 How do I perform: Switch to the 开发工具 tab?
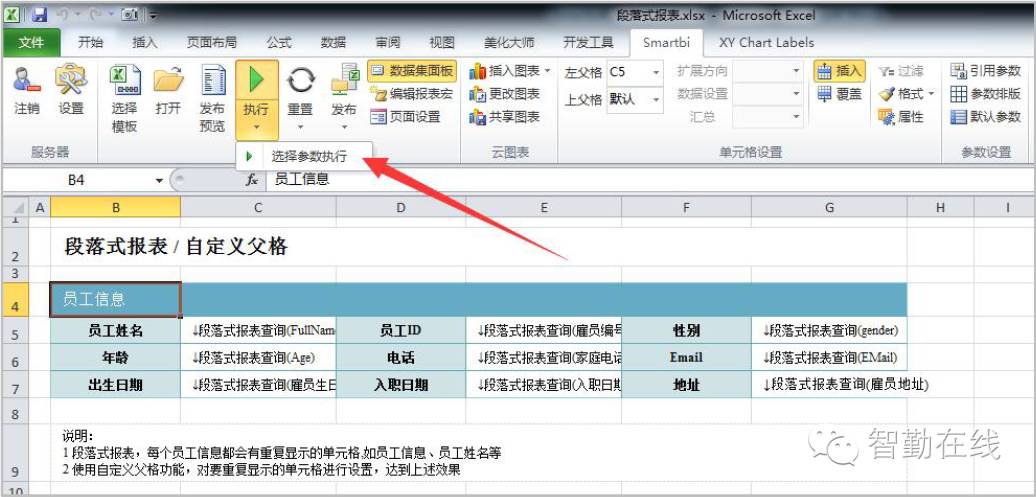click(x=589, y=42)
